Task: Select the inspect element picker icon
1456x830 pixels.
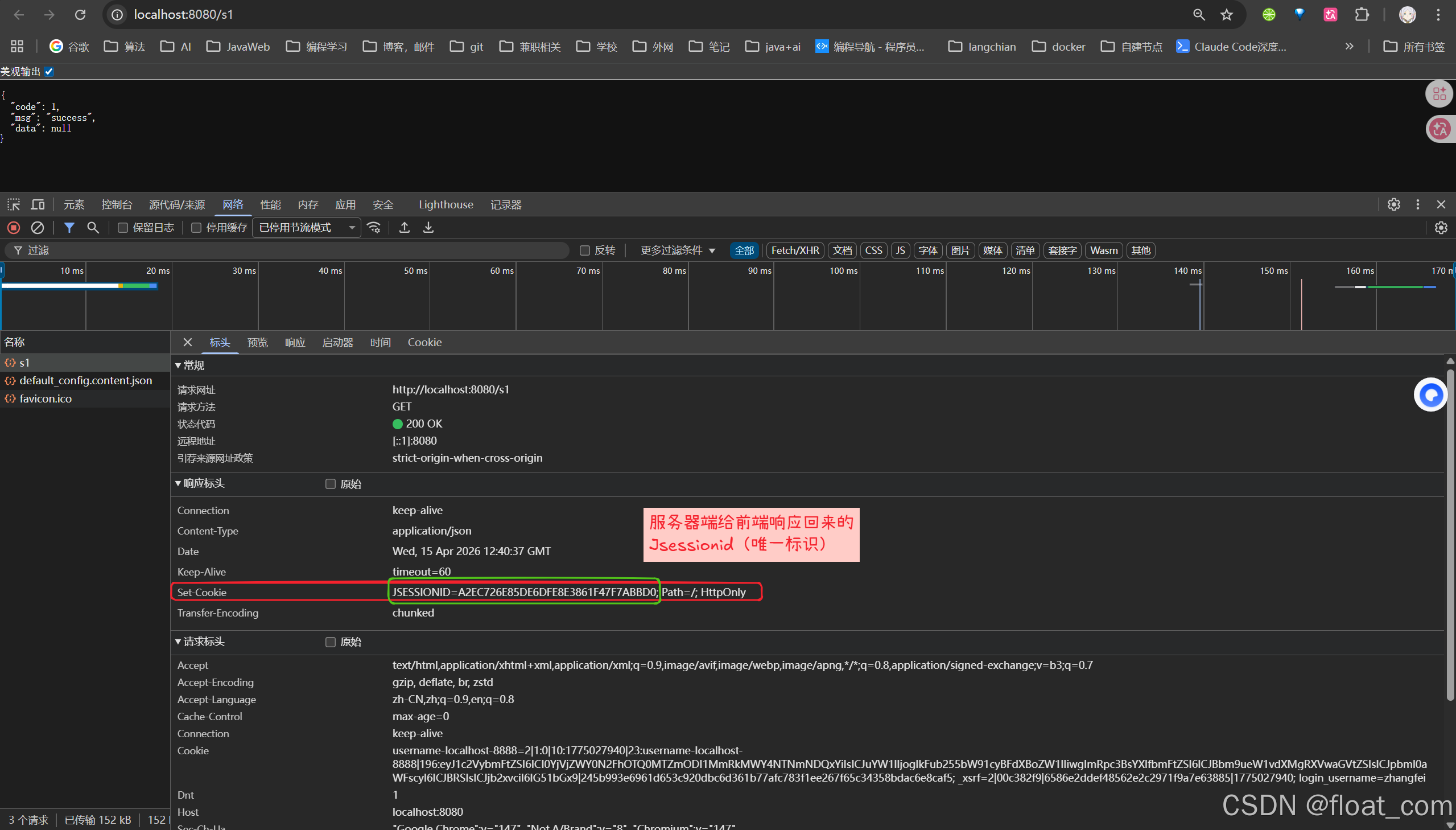Action: tap(14, 204)
